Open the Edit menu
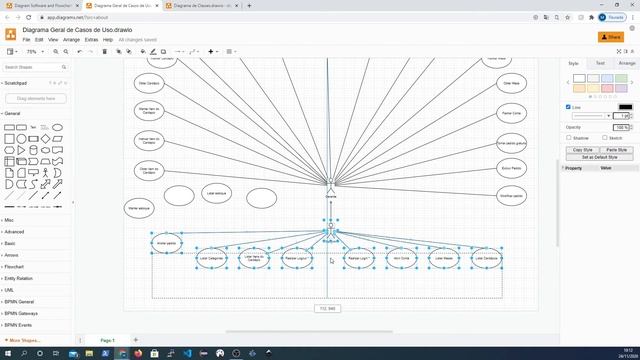The height and width of the screenshot is (360, 640). pos(39,40)
